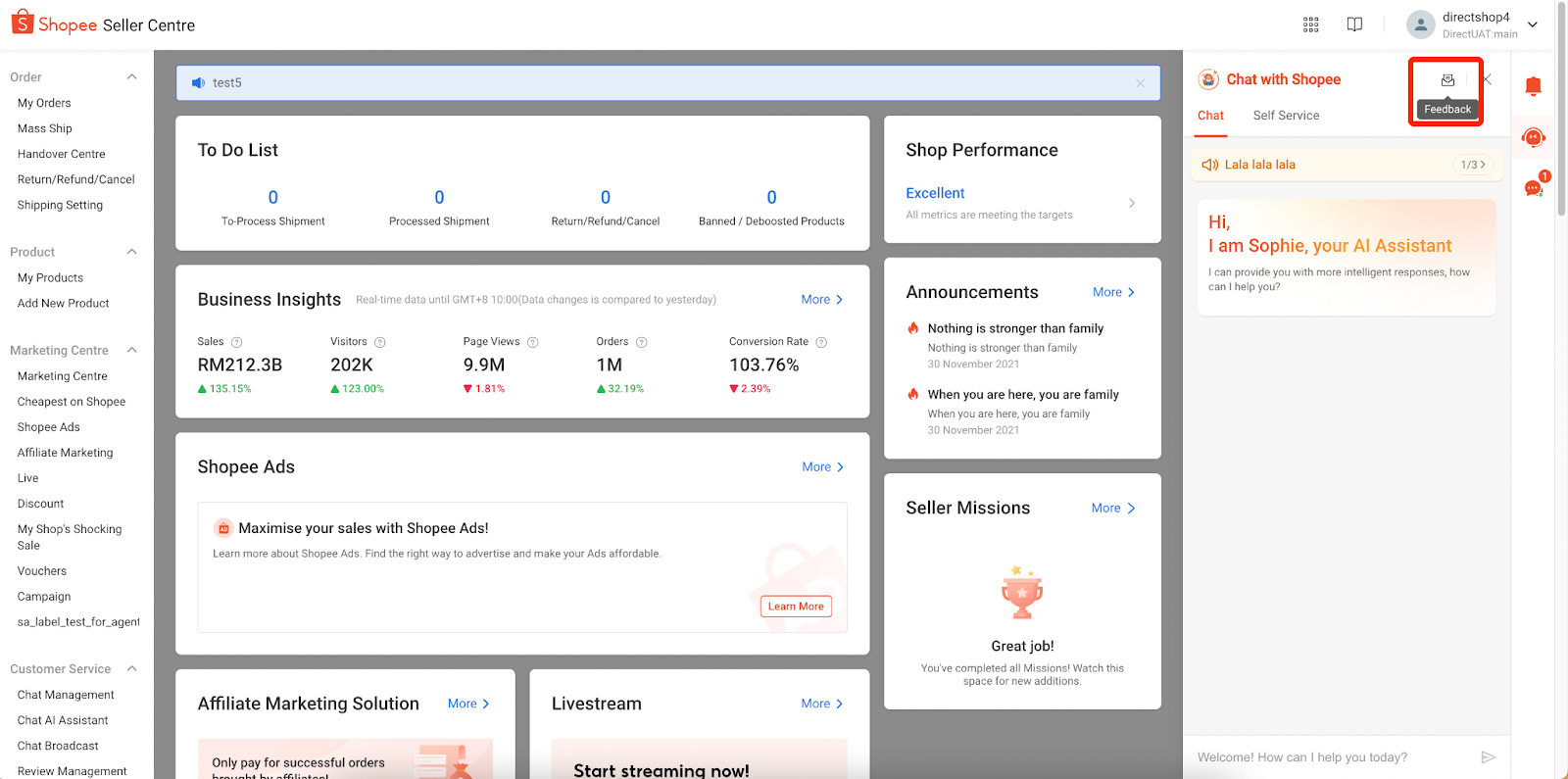Screen dimensions: 1568x779
Task: Click the Sales info question mark icon
Action: pyautogui.click(x=236, y=342)
